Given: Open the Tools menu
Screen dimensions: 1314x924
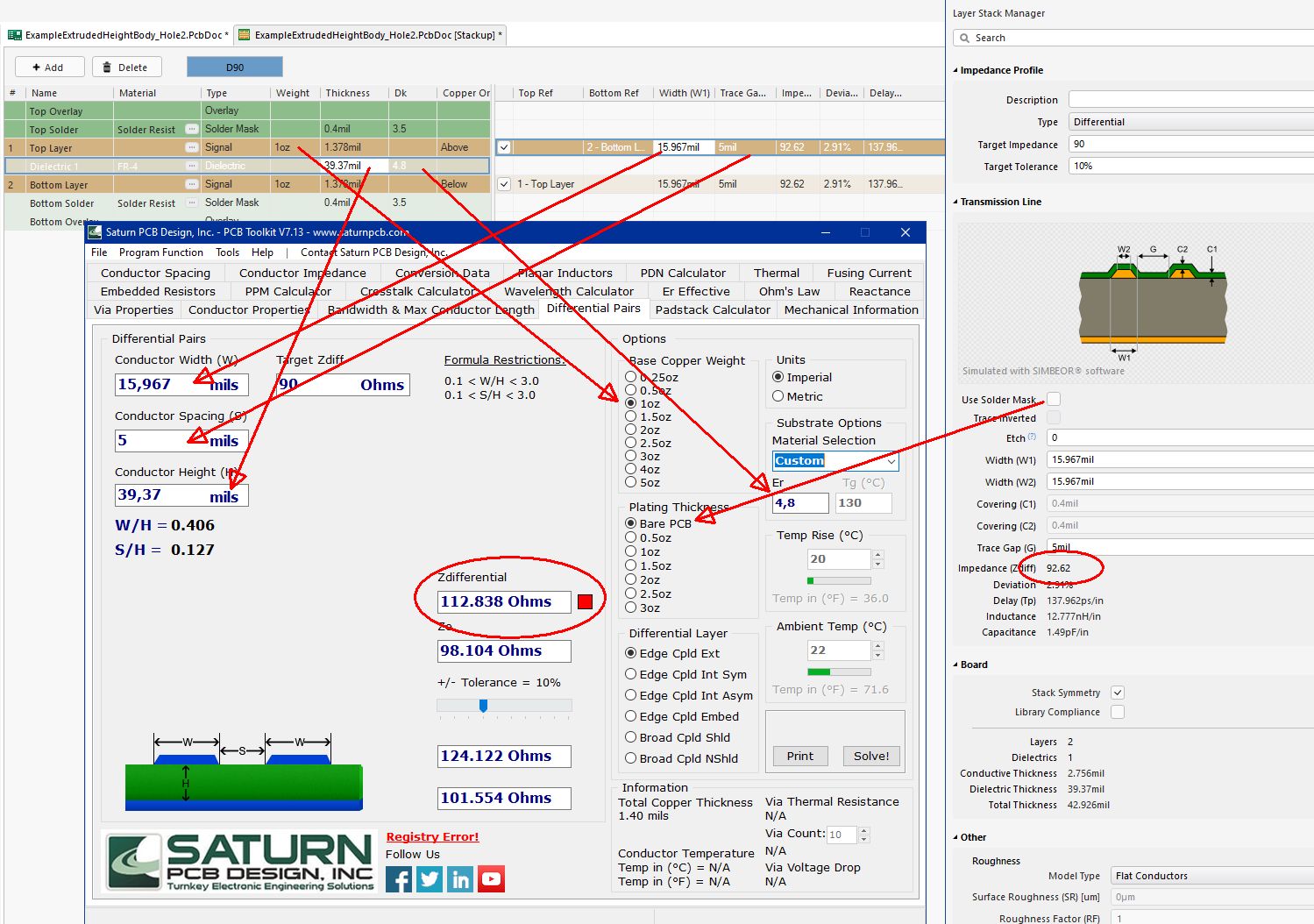Looking at the screenshot, I should tap(228, 252).
